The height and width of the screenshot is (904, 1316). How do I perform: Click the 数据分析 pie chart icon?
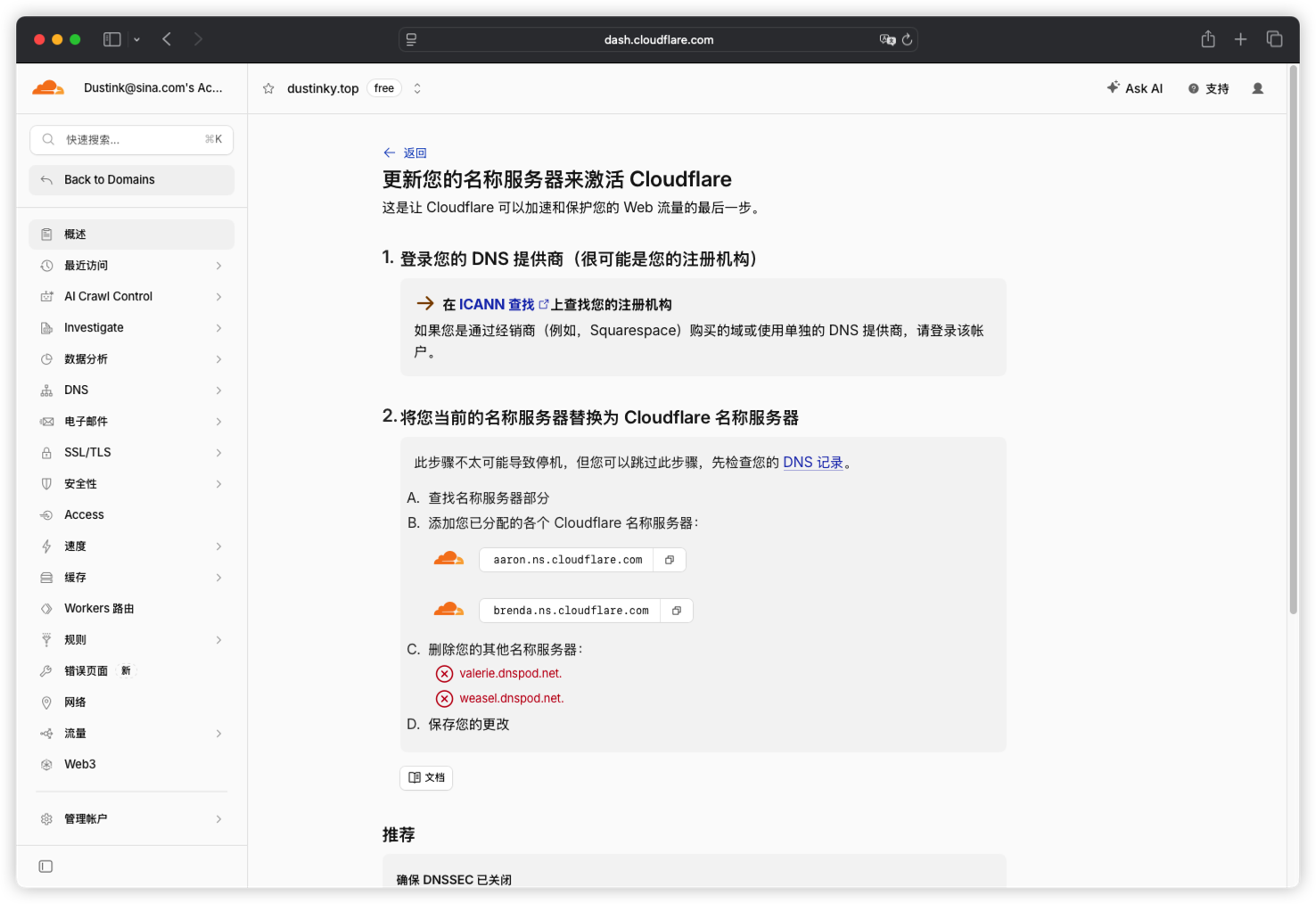click(x=46, y=359)
